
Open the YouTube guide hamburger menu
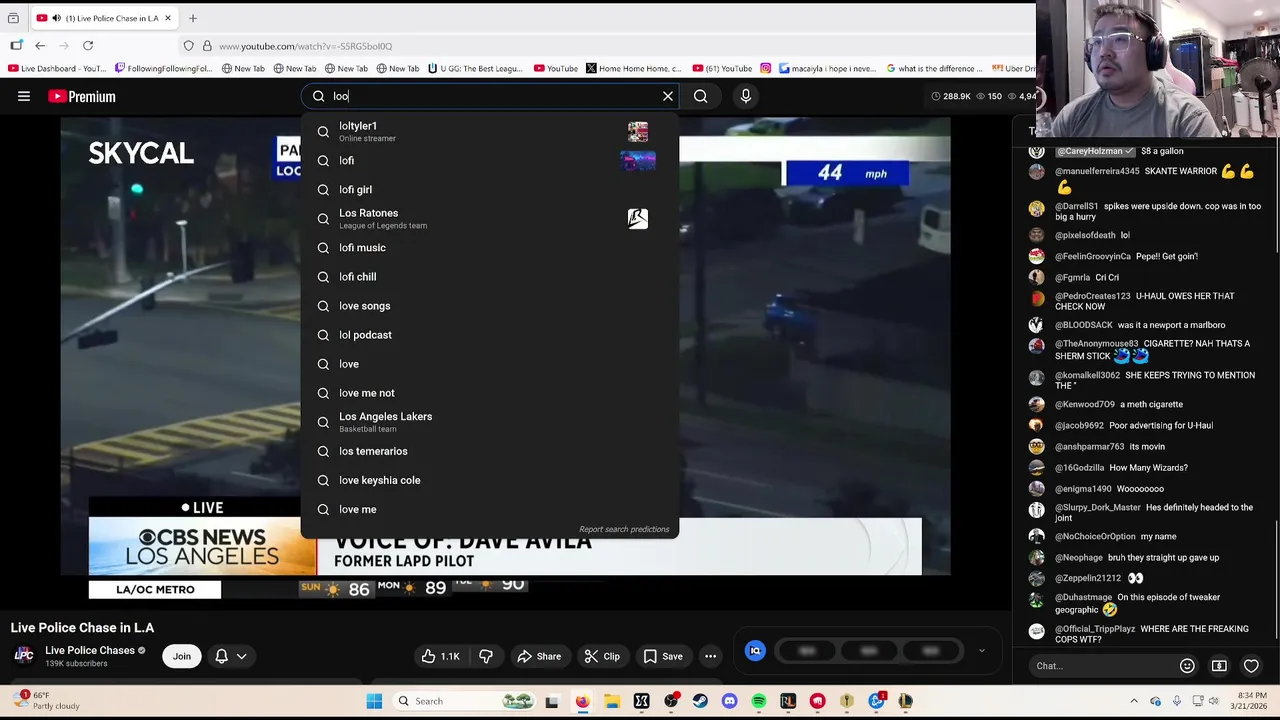[24, 96]
